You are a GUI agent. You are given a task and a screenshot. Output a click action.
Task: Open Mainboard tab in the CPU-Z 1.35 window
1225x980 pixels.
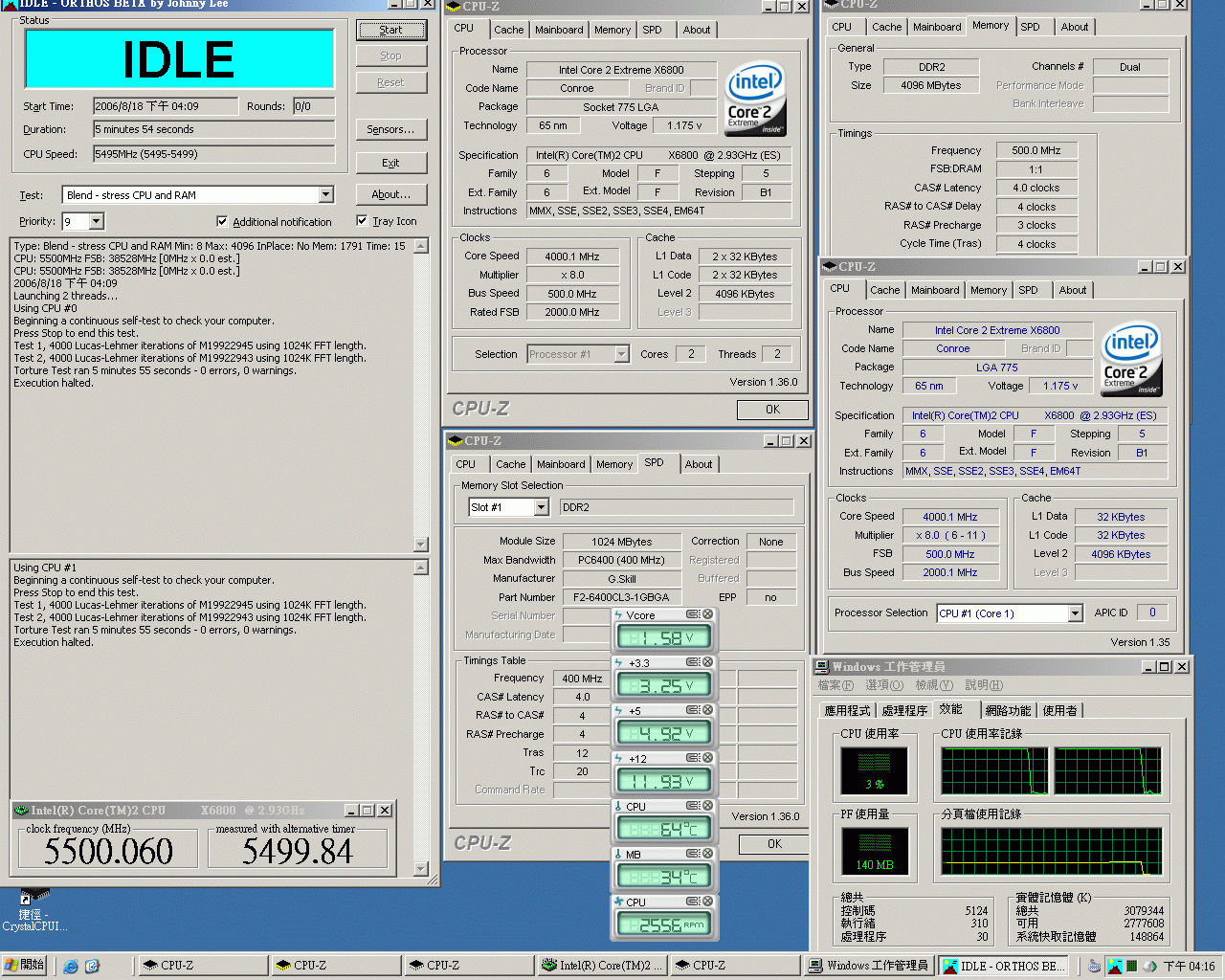[935, 290]
